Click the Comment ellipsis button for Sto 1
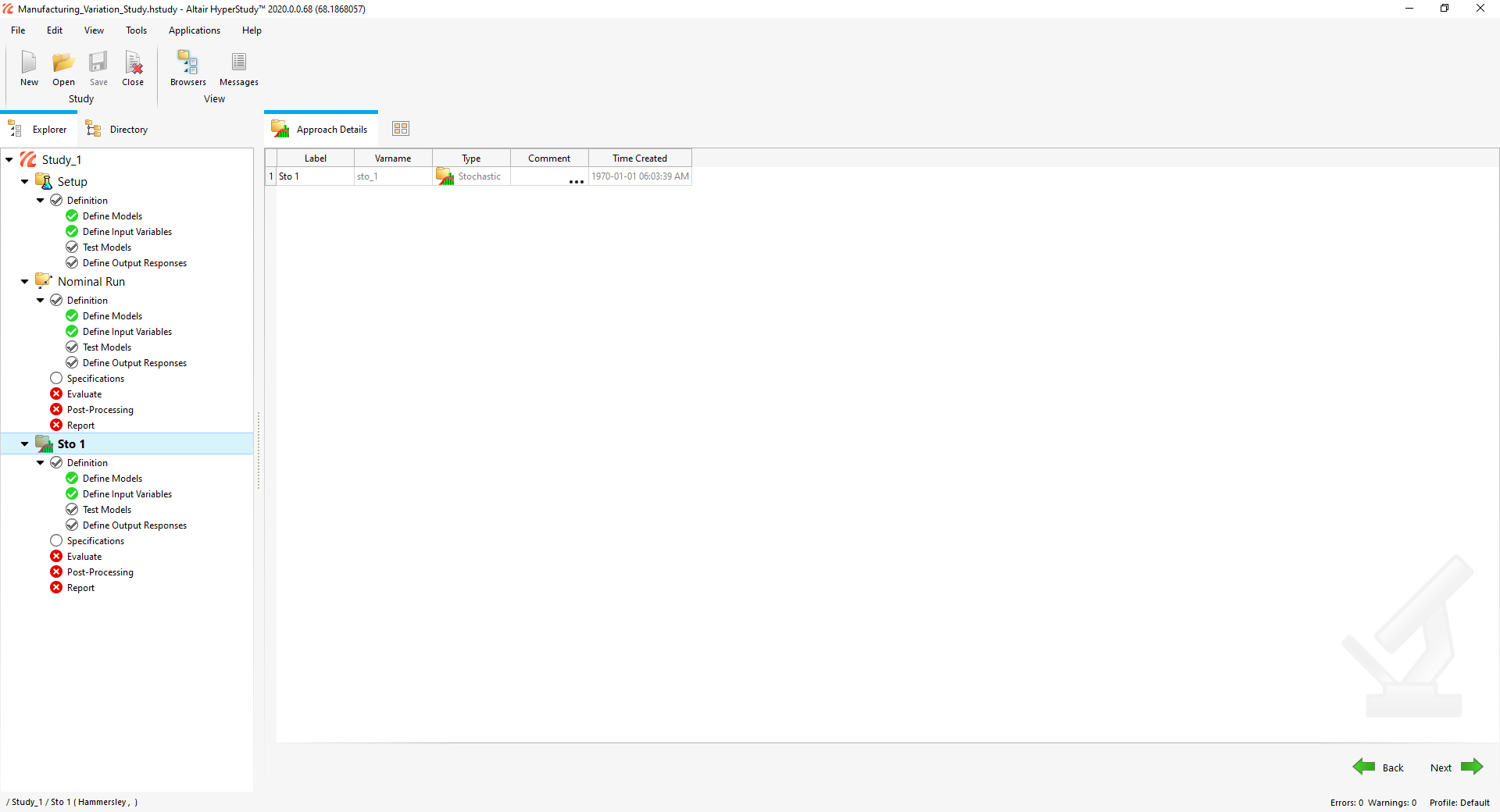 (577, 181)
